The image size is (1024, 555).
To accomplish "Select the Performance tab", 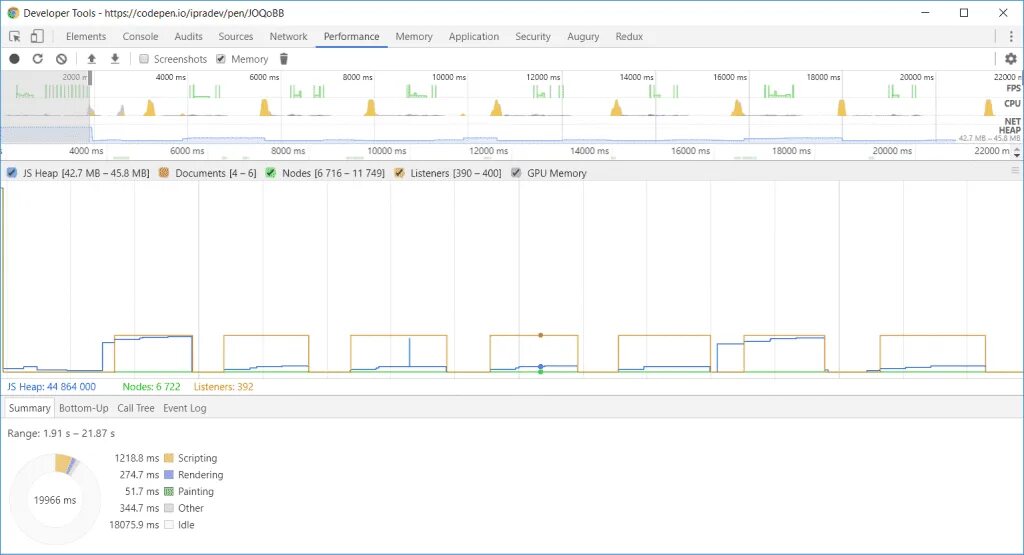I will (351, 37).
